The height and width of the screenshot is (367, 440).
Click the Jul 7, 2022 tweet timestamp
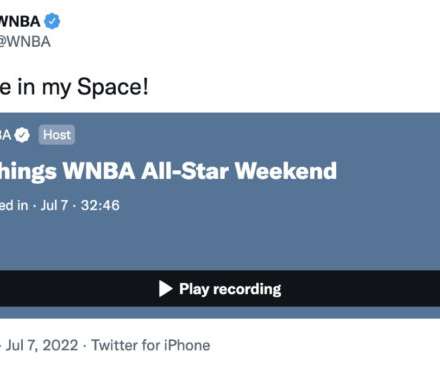point(42,345)
